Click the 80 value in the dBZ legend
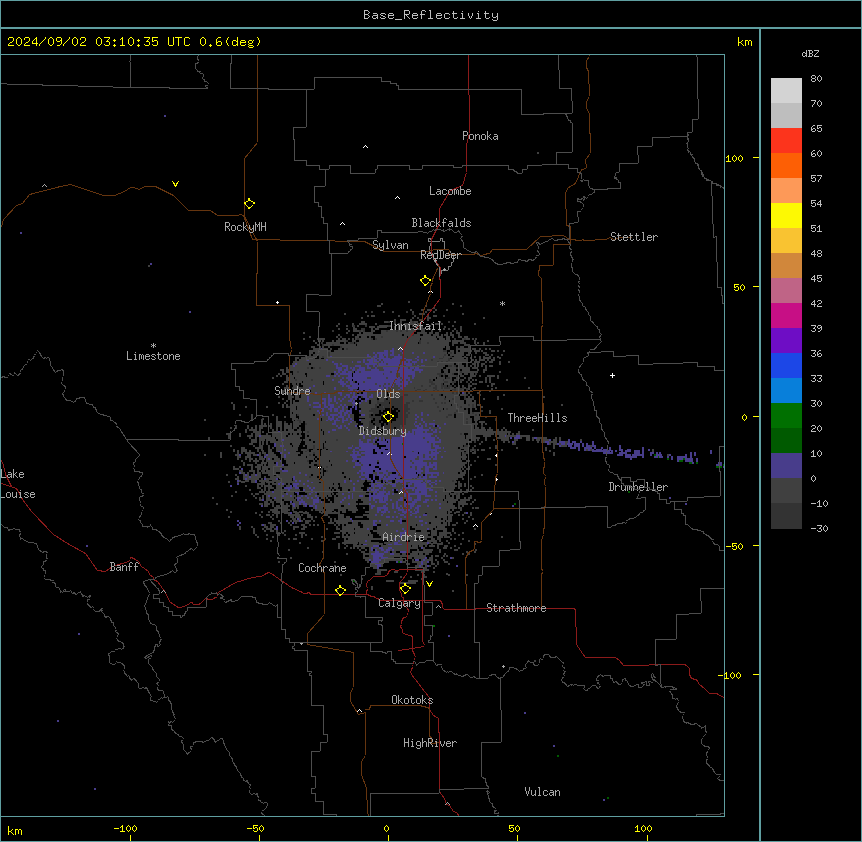 [x=816, y=79]
